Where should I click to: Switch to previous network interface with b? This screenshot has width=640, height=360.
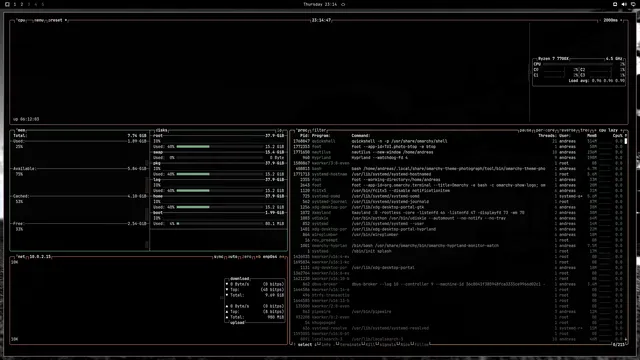coord(258,257)
